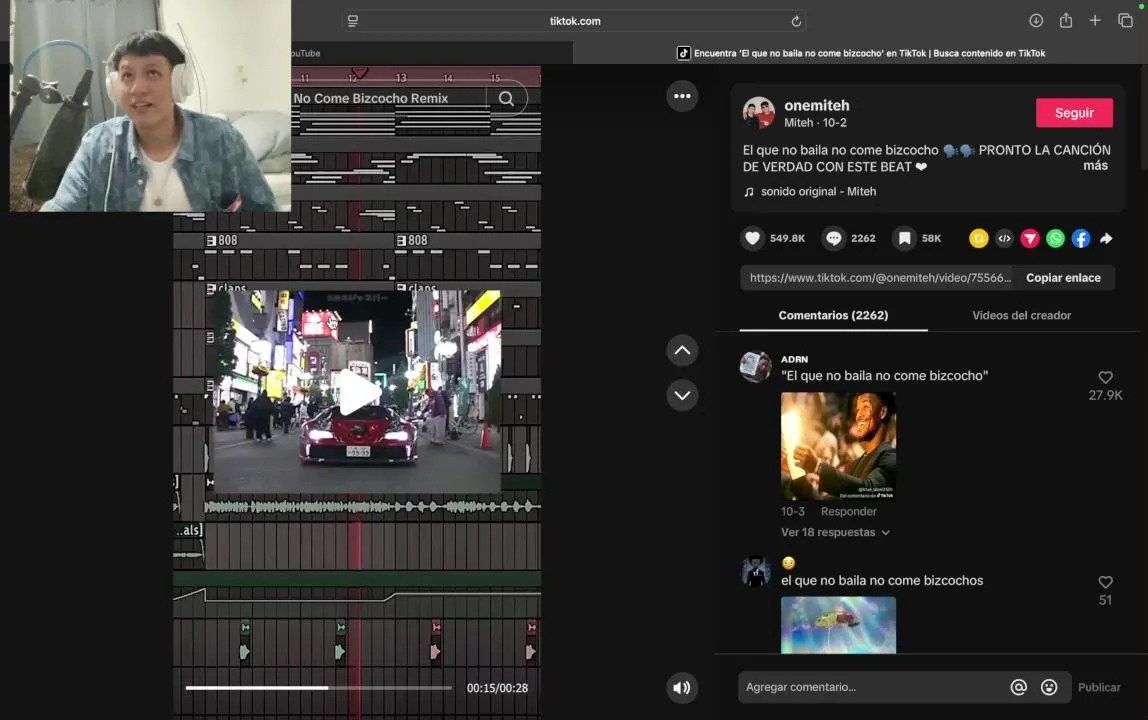Screen dimensions: 1148x720
Task: Like the video with the heart icon
Action: point(752,238)
